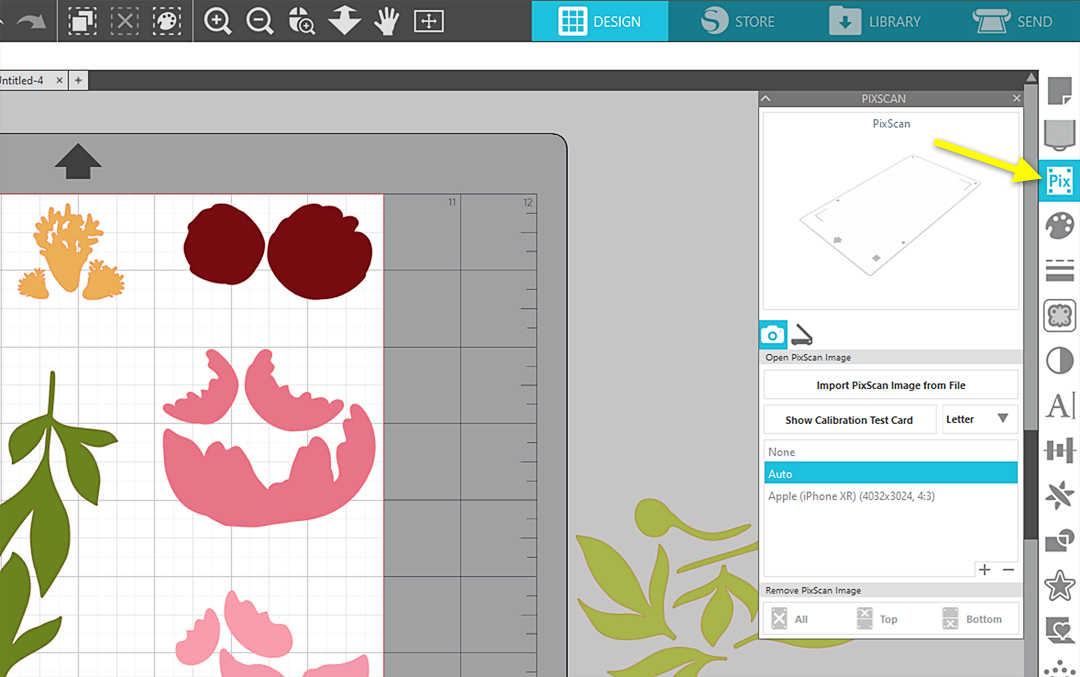This screenshot has width=1080, height=677.
Task: Click the pinwheel icon in the right sidebar
Action: tap(1059, 495)
